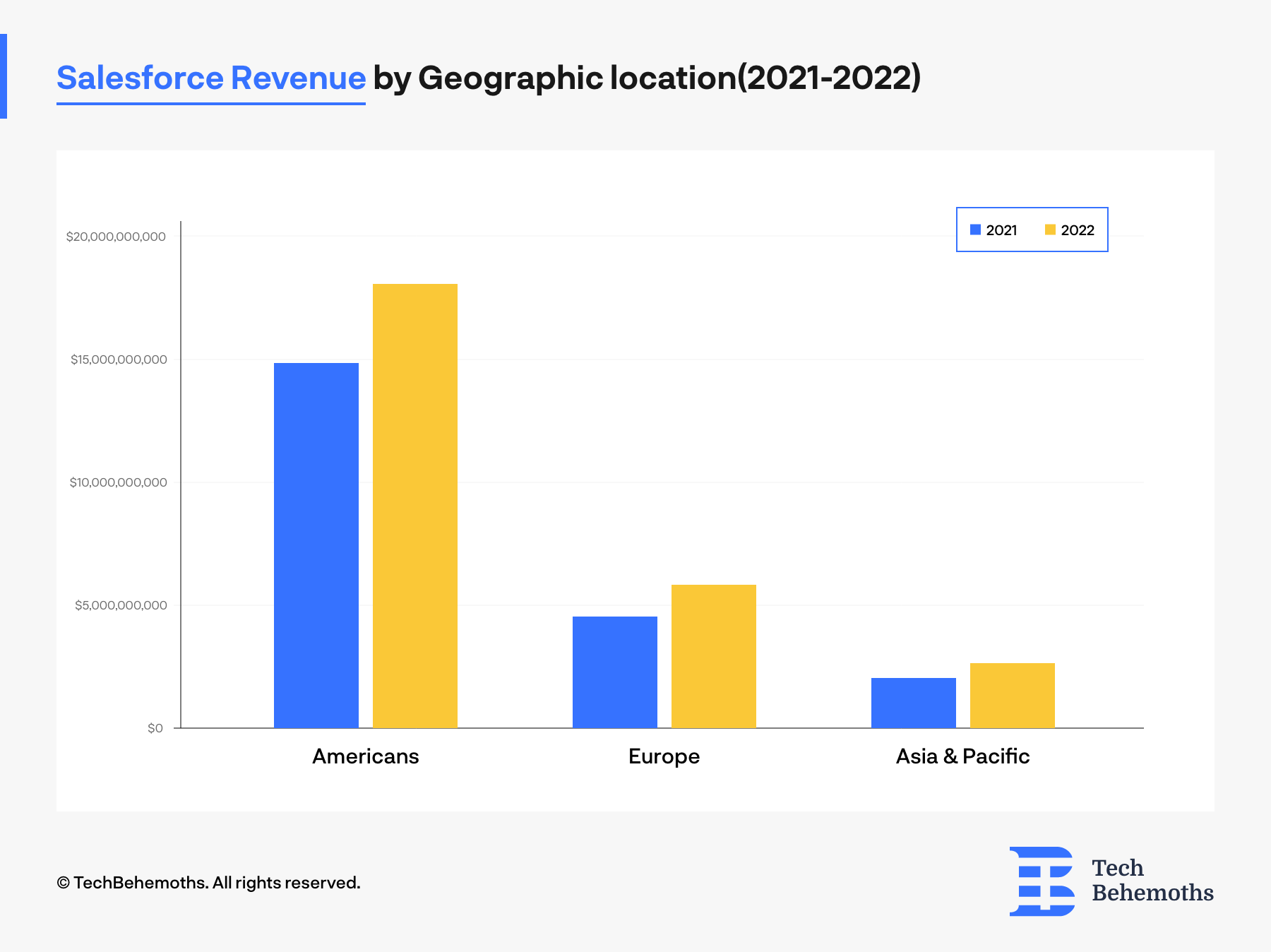Click the blue 2021 legend swatch
The height and width of the screenshot is (952, 1271).
[x=975, y=230]
